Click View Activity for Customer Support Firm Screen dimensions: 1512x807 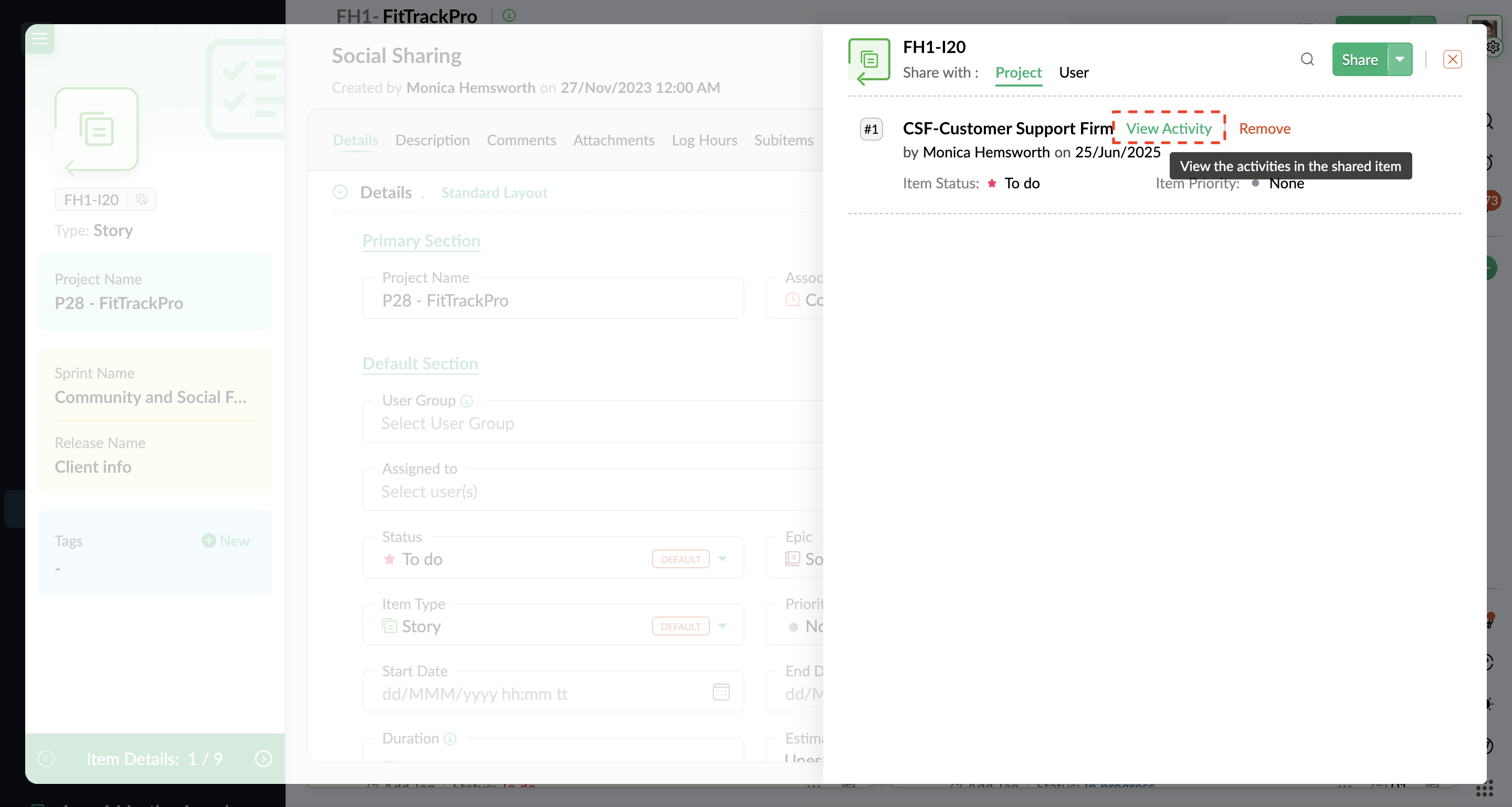click(1169, 128)
